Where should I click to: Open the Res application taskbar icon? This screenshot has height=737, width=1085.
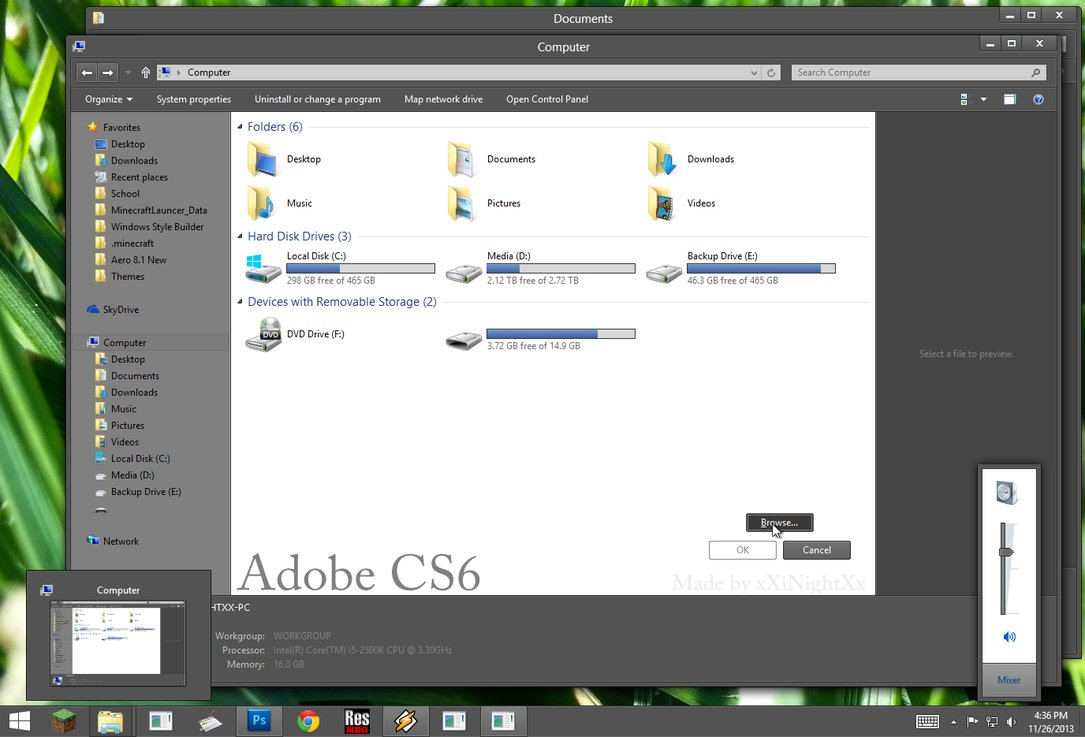(357, 721)
